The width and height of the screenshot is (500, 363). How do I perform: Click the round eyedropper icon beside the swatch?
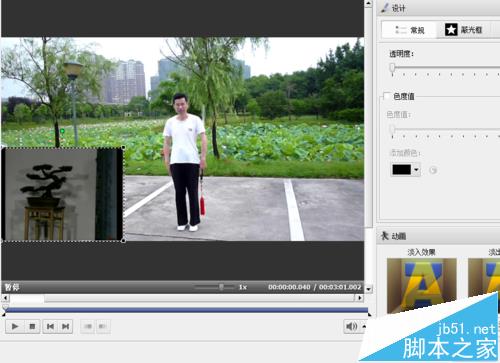click(433, 170)
